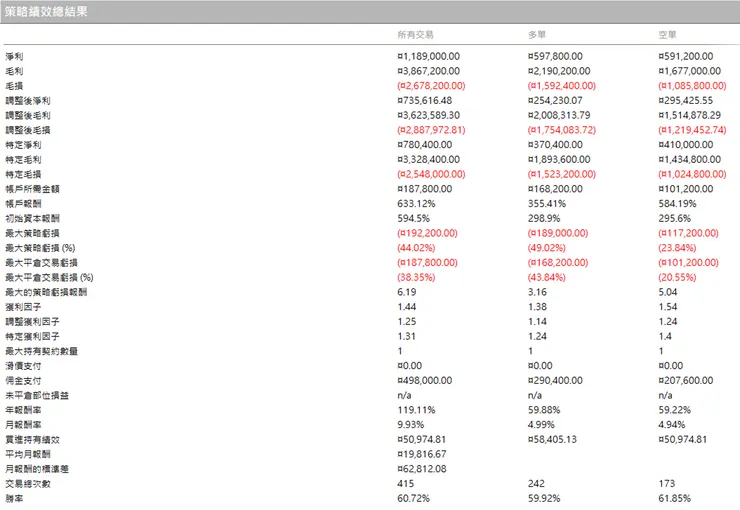Click annual return value 119.11%
This screenshot has width=740, height=510.
(x=416, y=410)
